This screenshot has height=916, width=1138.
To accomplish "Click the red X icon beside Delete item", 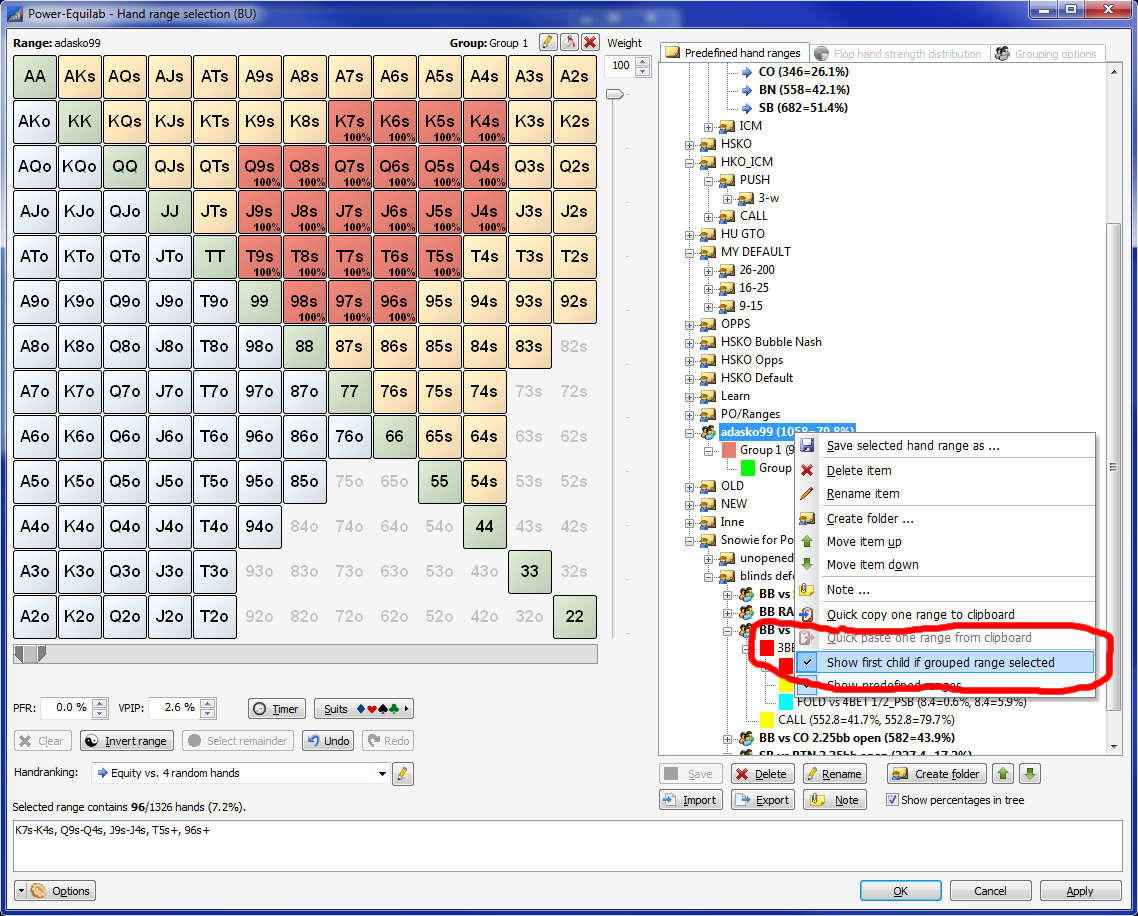I will pos(807,470).
